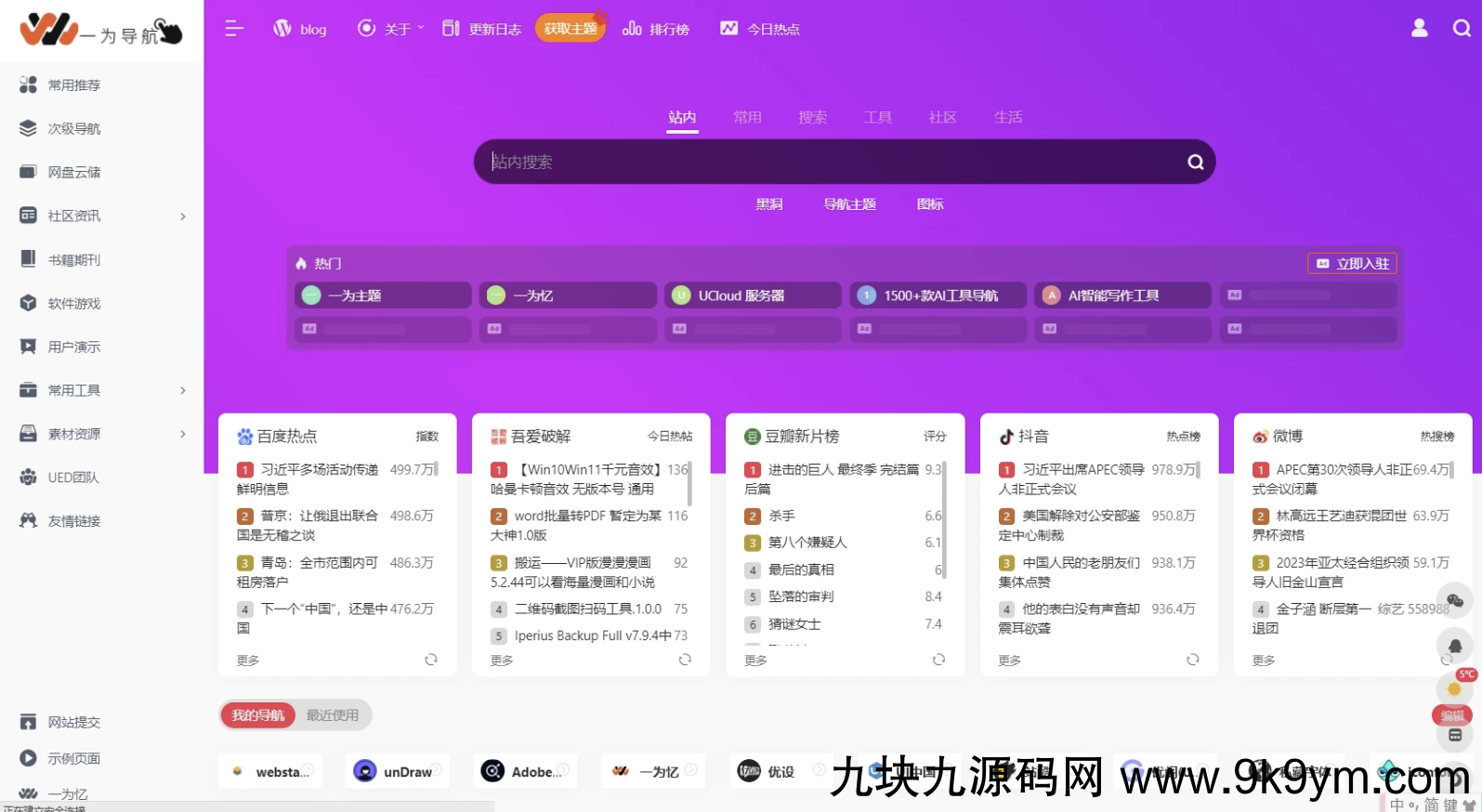Toggle the sidebar with hamburger menu icon
The height and width of the screenshot is (812, 1482).
tap(234, 29)
